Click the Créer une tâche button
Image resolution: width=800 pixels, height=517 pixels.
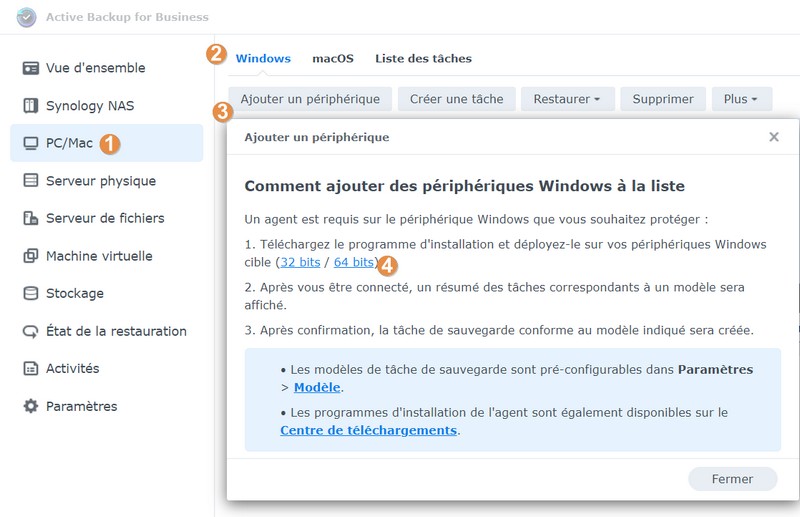(457, 99)
